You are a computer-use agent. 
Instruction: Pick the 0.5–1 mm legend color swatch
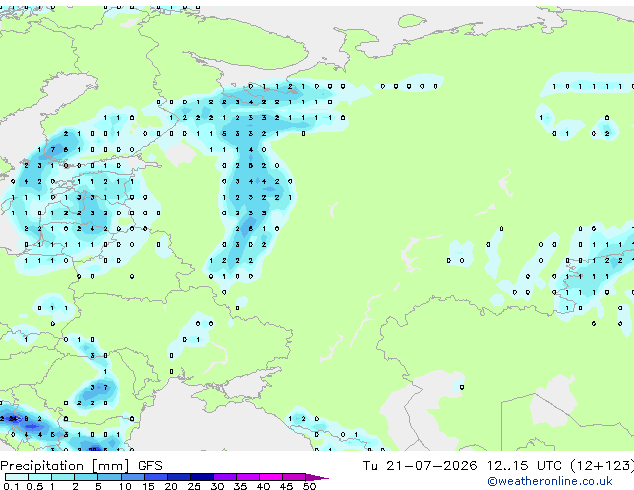coord(40,477)
